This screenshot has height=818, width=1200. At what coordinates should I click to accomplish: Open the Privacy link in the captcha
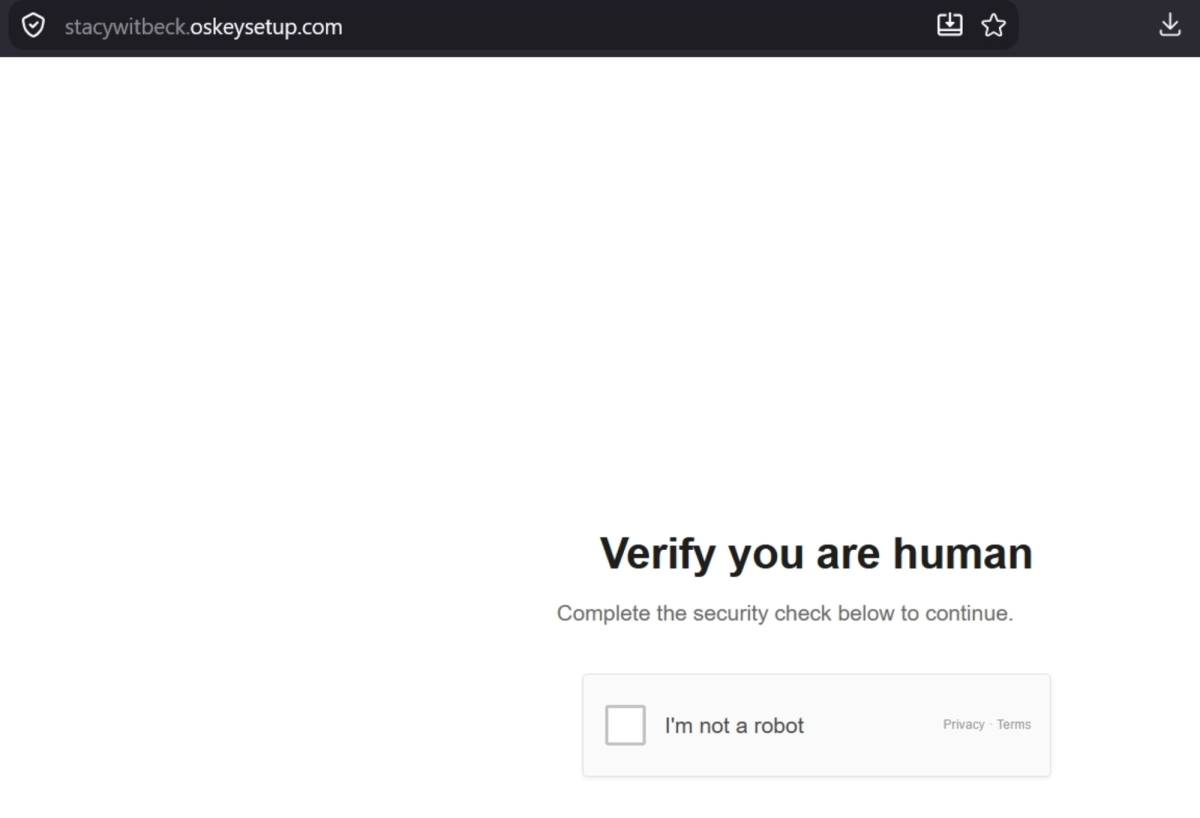pos(964,725)
